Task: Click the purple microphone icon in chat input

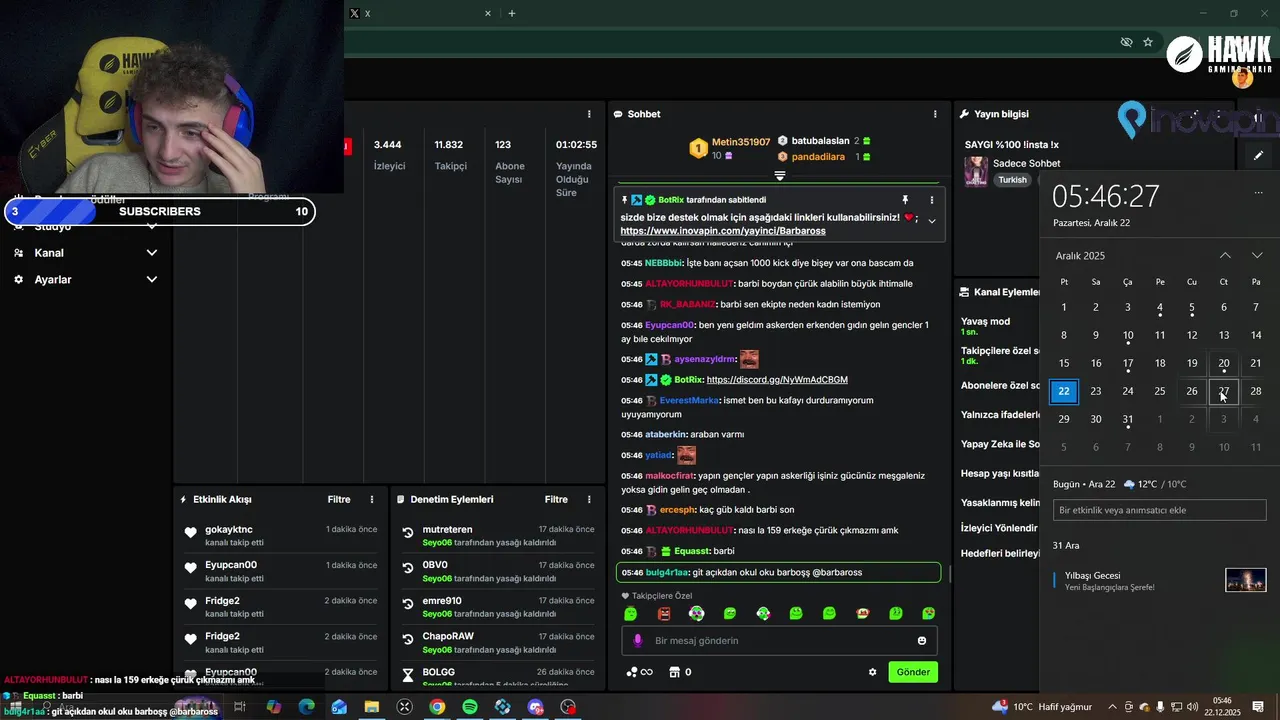Action: pos(637,641)
